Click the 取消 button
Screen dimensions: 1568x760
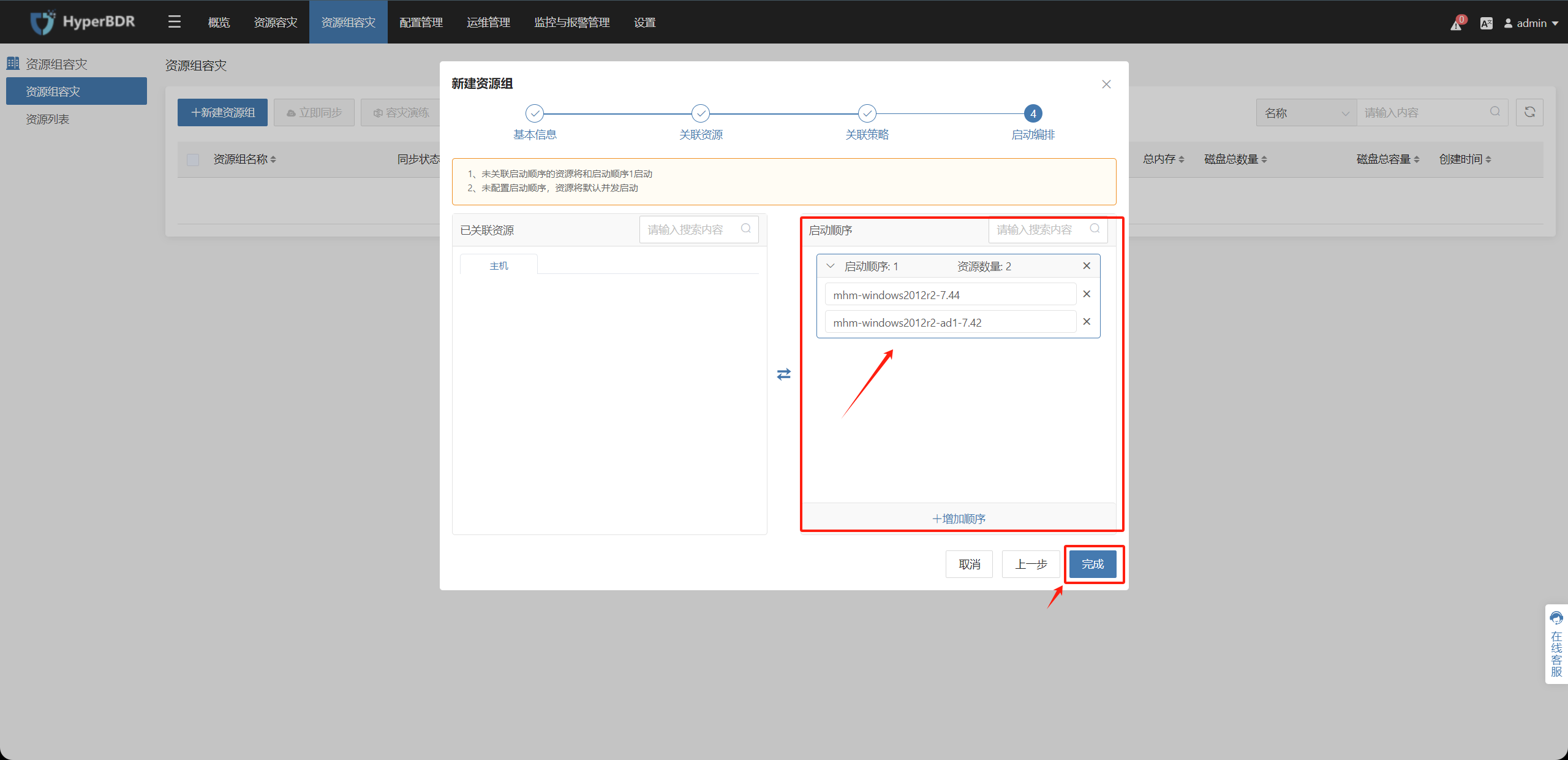click(x=969, y=564)
